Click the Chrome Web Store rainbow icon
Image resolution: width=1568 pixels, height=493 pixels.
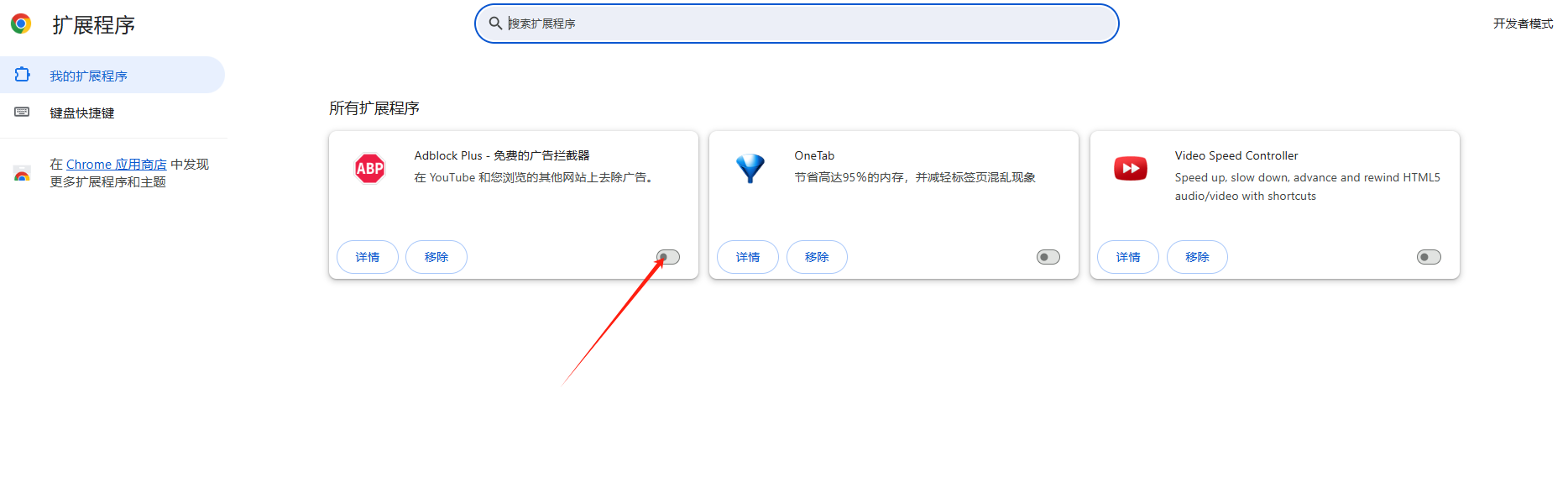(x=23, y=173)
